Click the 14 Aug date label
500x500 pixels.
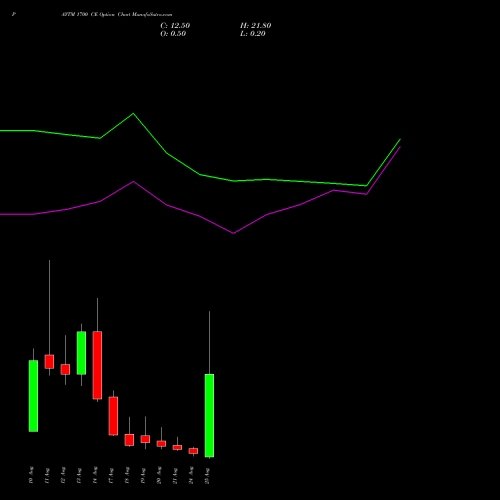tap(95, 475)
